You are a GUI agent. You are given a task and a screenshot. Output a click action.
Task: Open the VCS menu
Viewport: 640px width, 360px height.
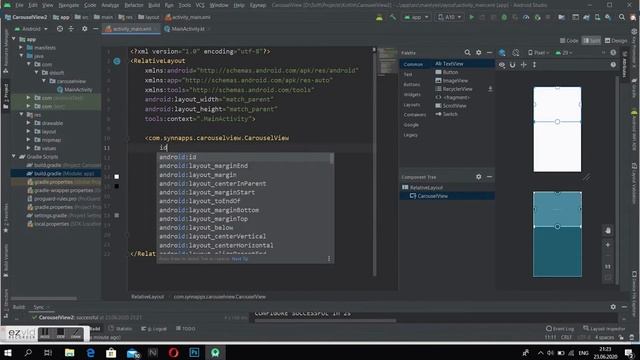pyautogui.click(x=200, y=5)
